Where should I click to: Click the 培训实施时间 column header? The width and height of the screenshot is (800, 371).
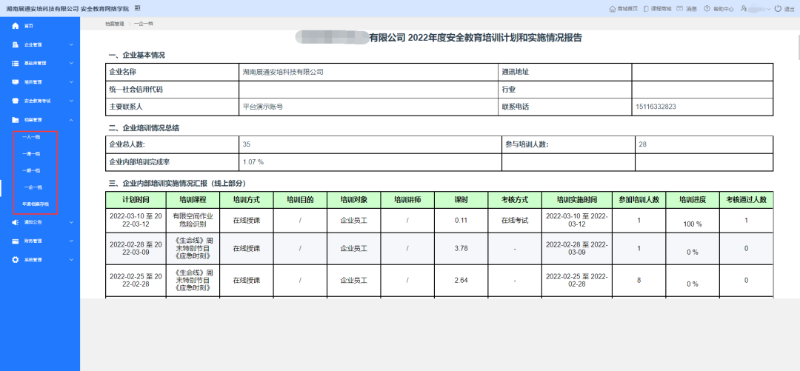point(577,200)
